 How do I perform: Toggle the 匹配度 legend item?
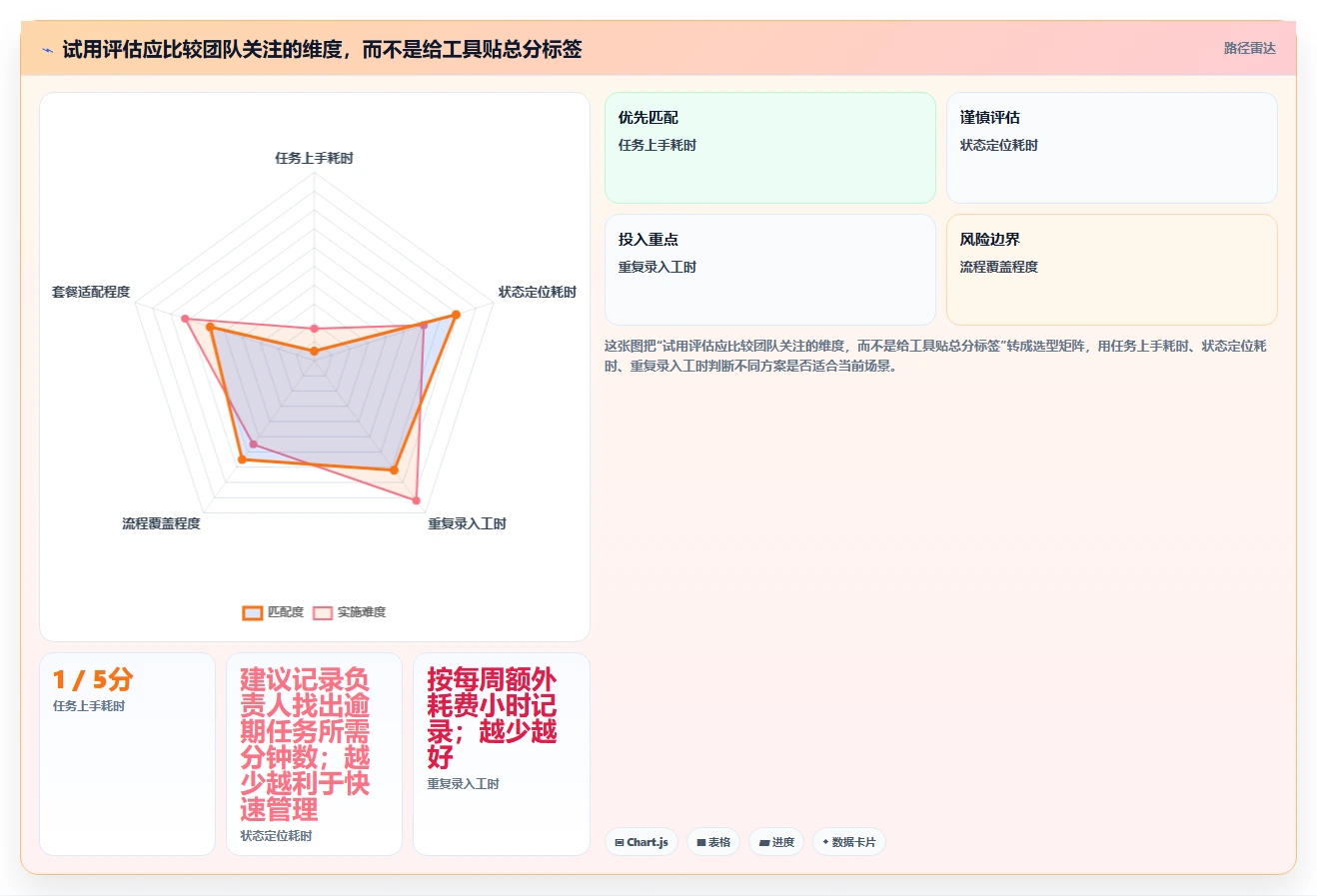(273, 612)
